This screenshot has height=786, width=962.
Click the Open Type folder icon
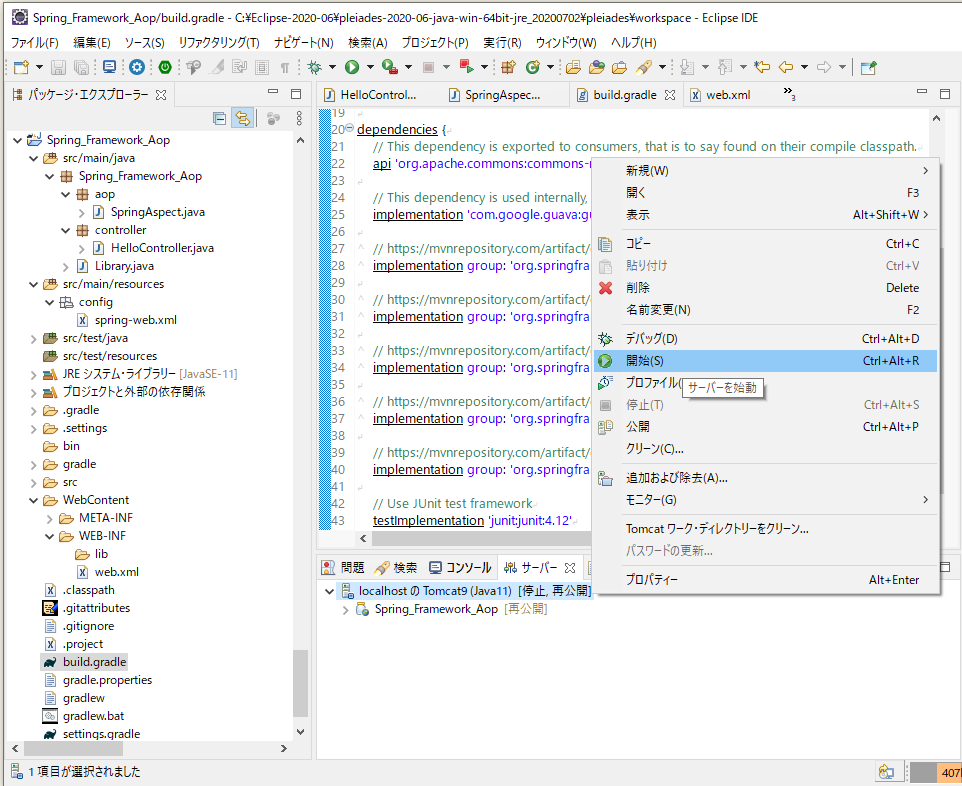(574, 67)
